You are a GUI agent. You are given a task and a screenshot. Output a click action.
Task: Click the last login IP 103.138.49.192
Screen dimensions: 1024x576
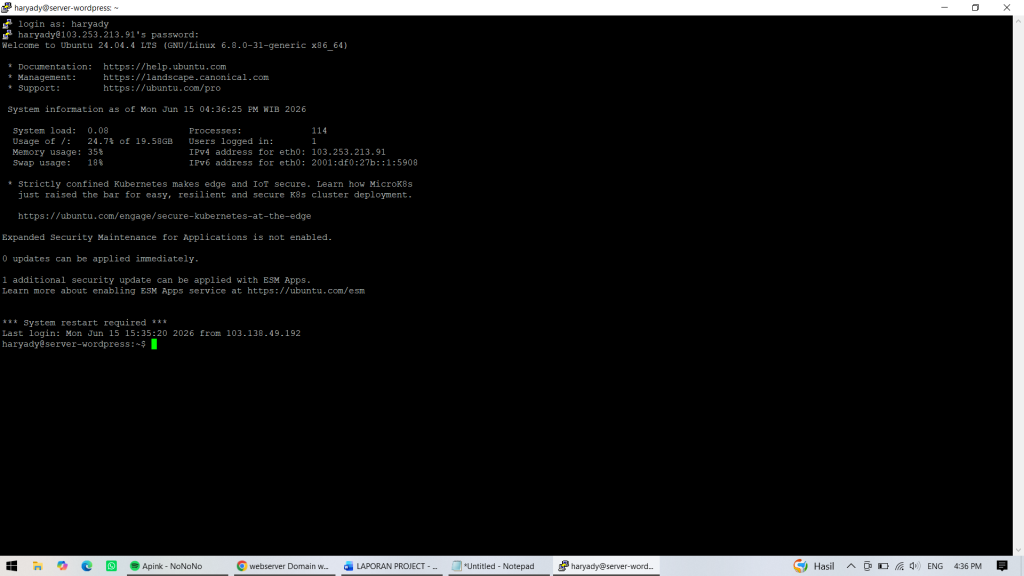click(263, 333)
